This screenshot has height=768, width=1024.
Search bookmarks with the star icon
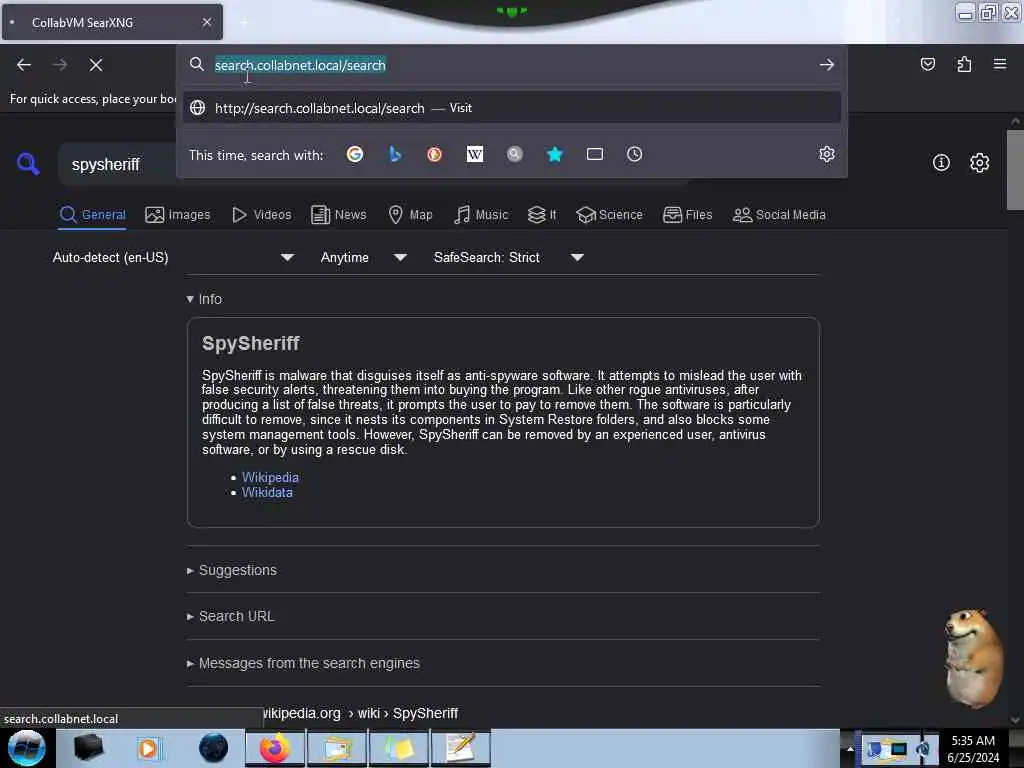[x=554, y=154]
